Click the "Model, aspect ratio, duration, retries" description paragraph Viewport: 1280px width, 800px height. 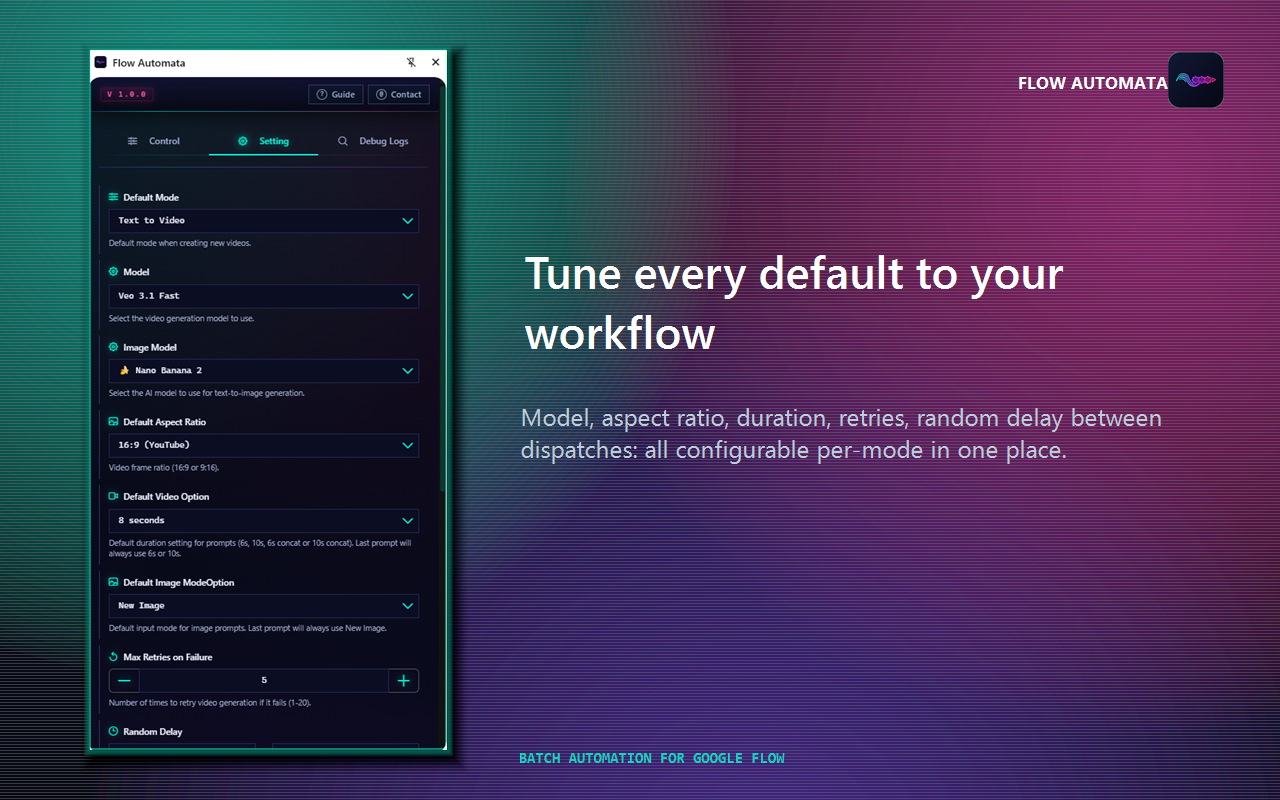841,434
